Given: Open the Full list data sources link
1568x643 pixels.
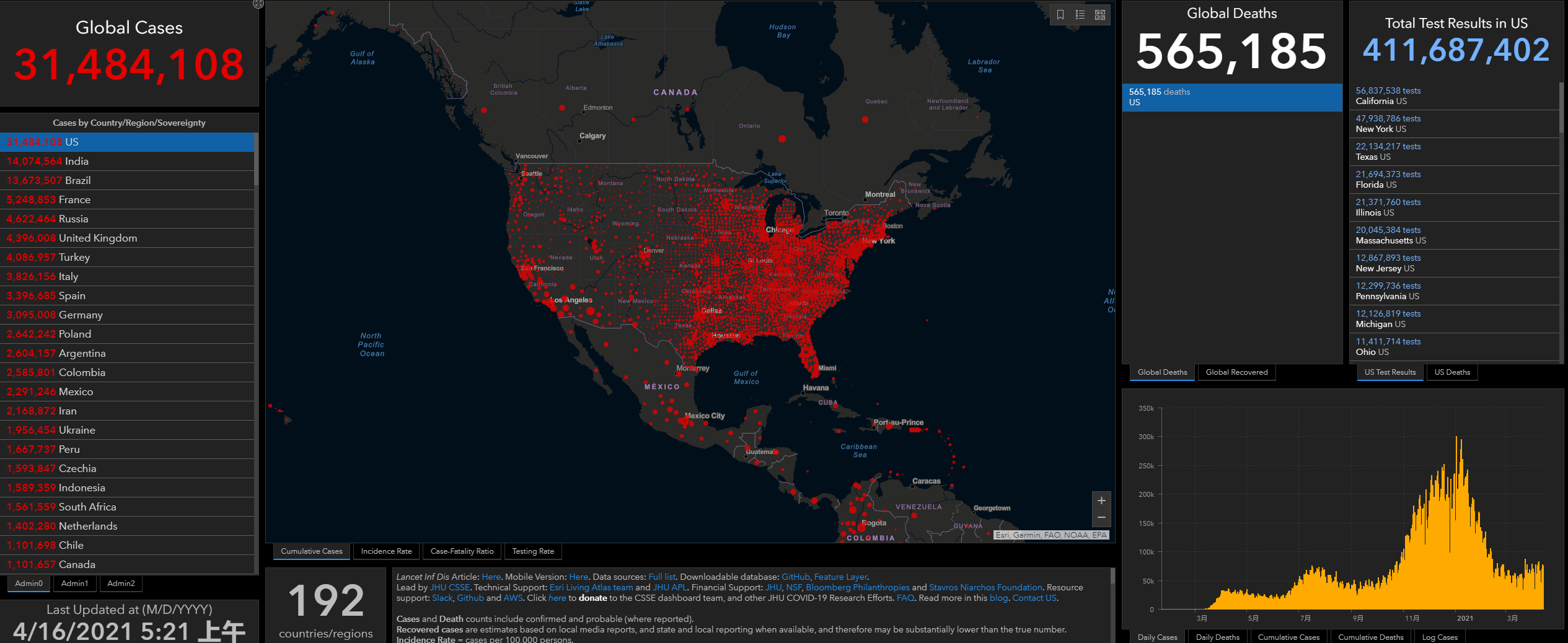Looking at the screenshot, I should point(662,577).
